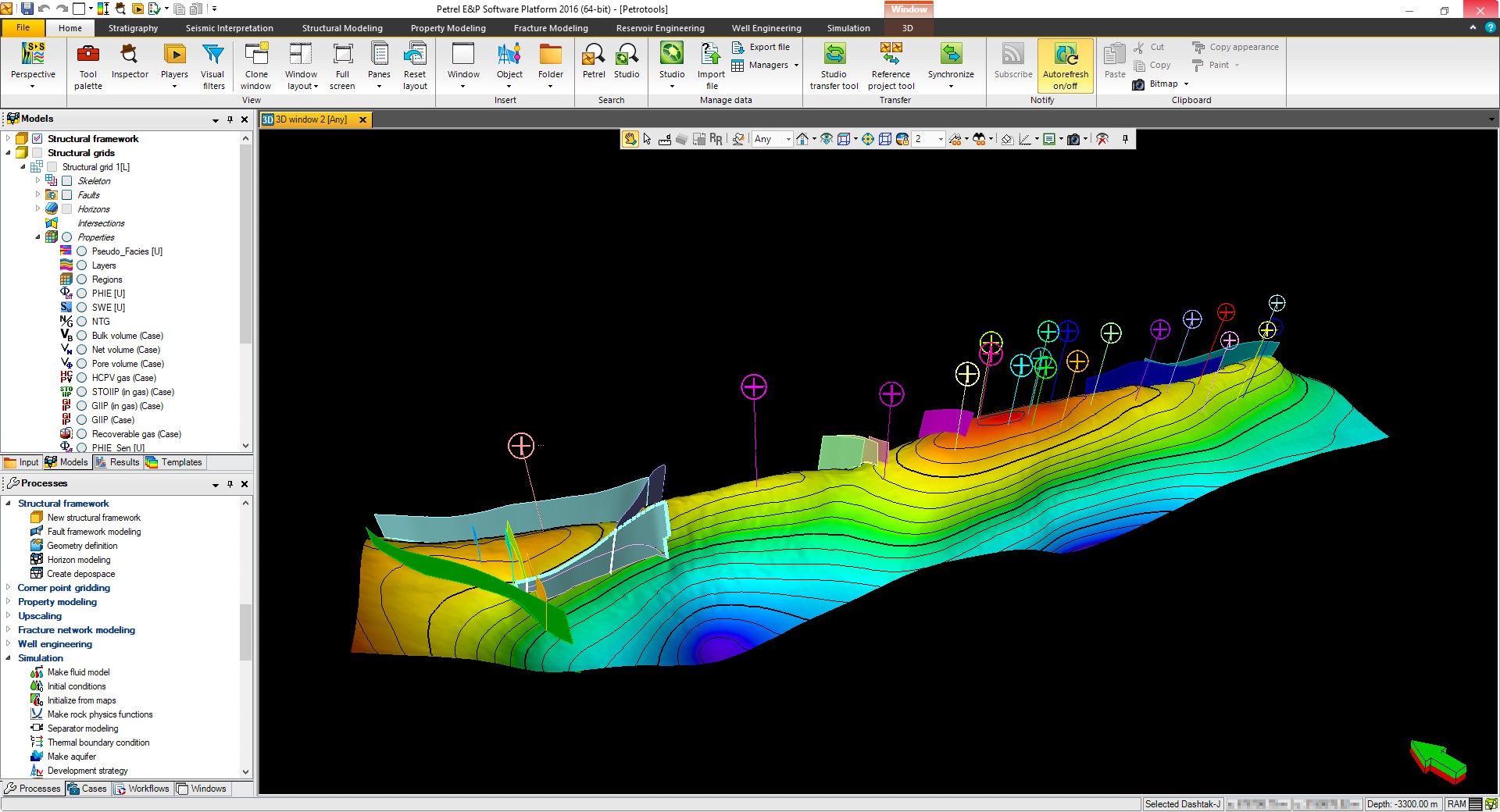Viewport: 1500px width, 812px height.
Task: Toggle Autorefresh on/off
Action: coord(1065,66)
